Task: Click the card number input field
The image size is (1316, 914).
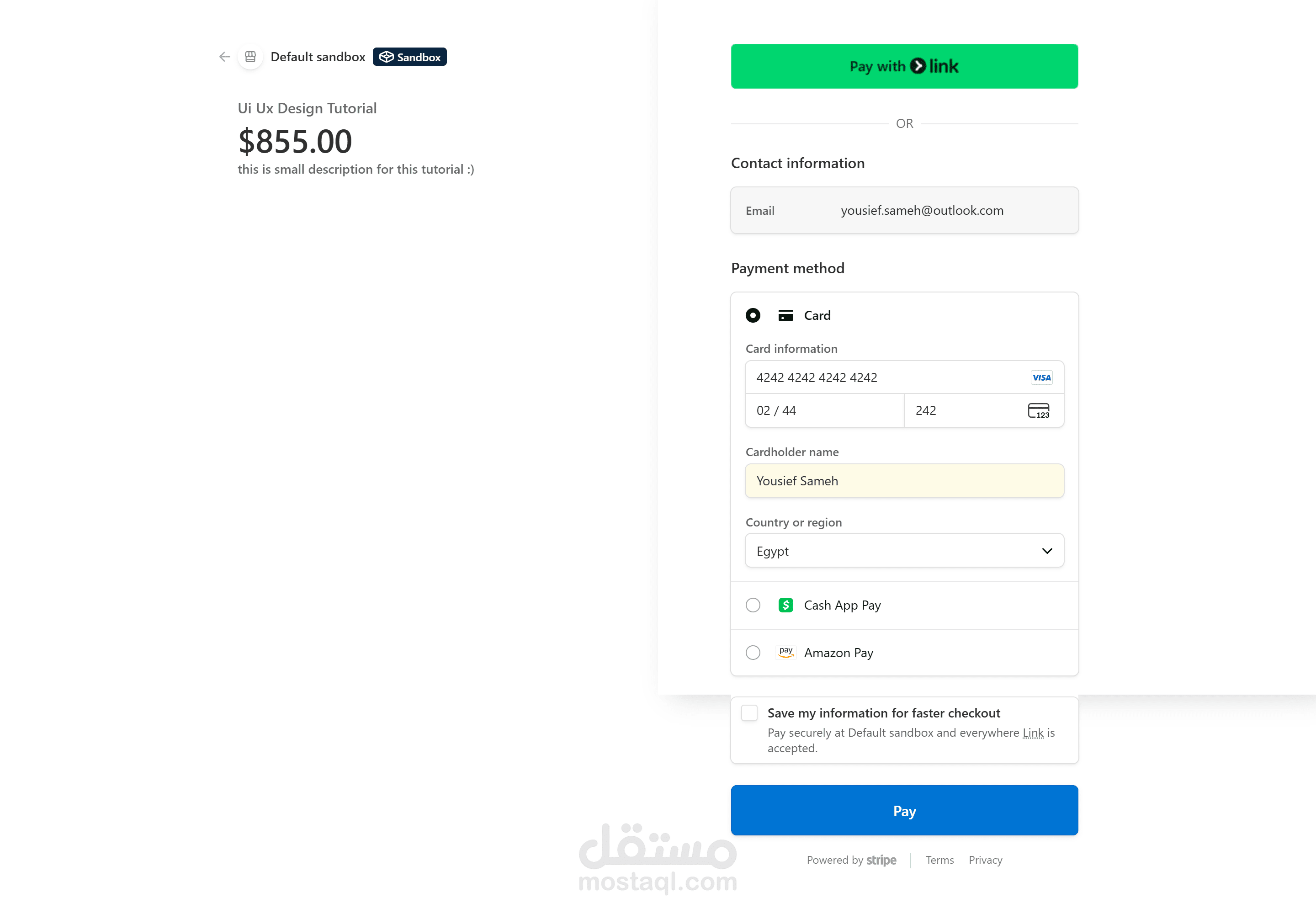Action: [882, 377]
